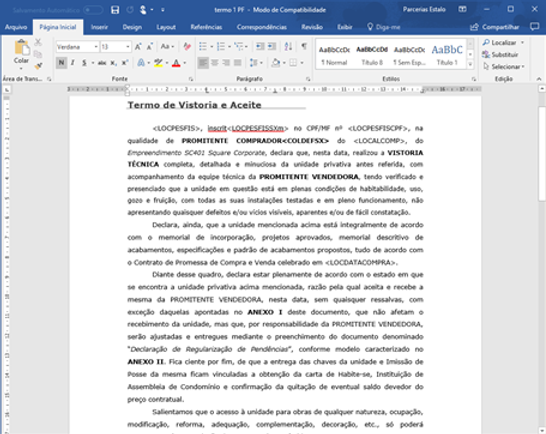Image resolution: width=546 pixels, height=434 pixels.
Task: Increase font size with the grow font icon
Action: [x=138, y=47]
